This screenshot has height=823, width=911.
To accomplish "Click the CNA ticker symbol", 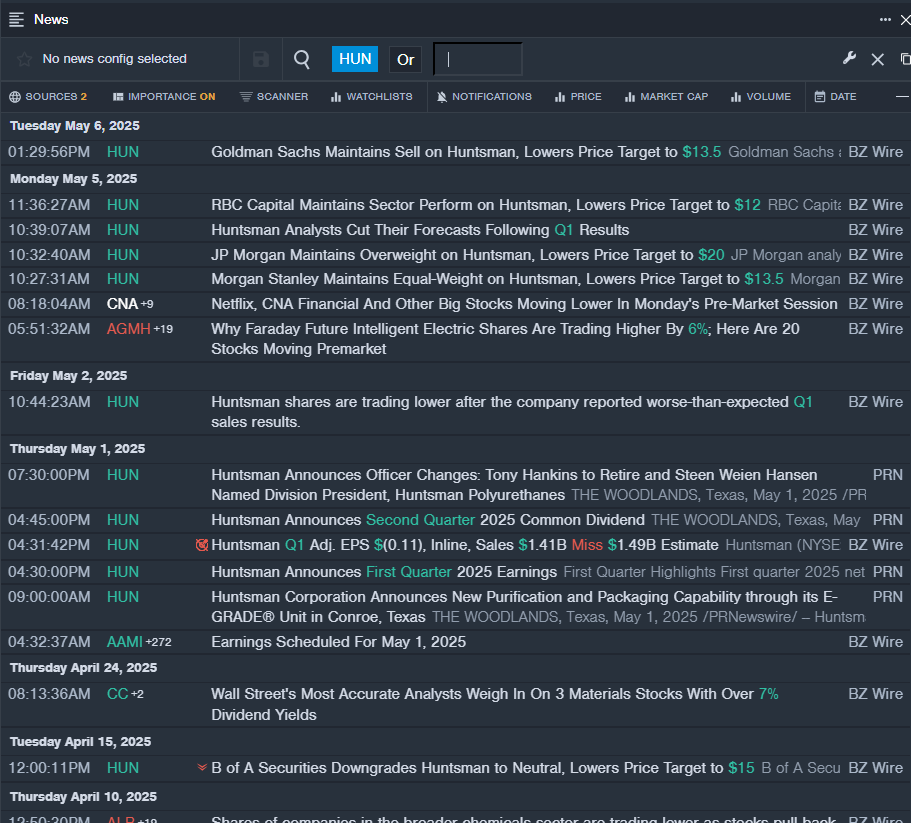I will point(122,304).
